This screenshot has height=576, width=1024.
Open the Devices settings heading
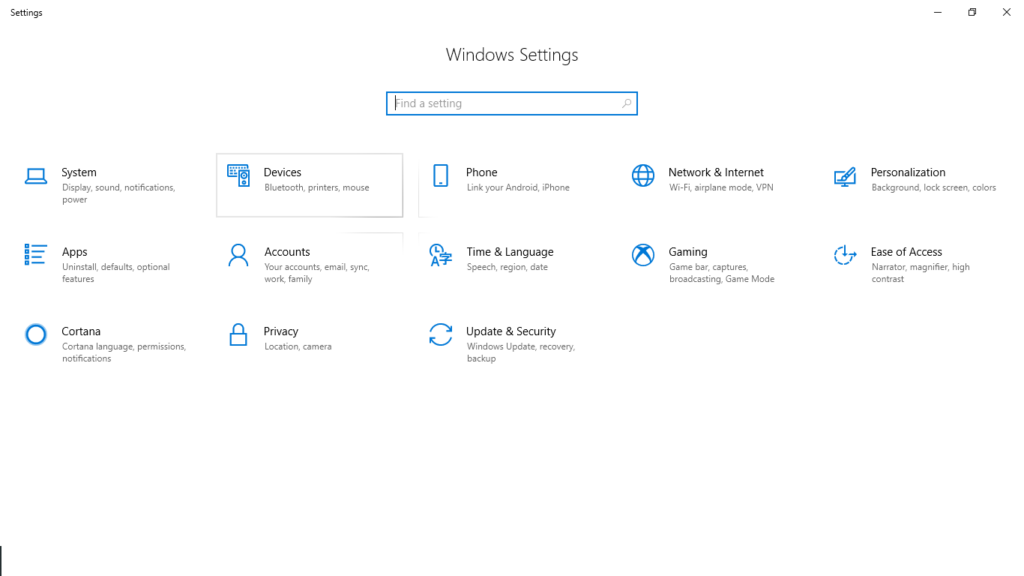(x=282, y=172)
